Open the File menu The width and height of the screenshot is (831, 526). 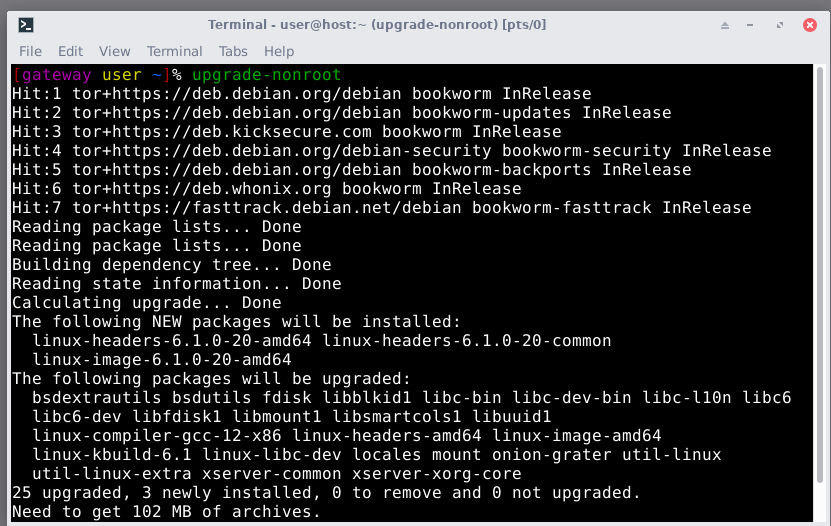point(30,51)
